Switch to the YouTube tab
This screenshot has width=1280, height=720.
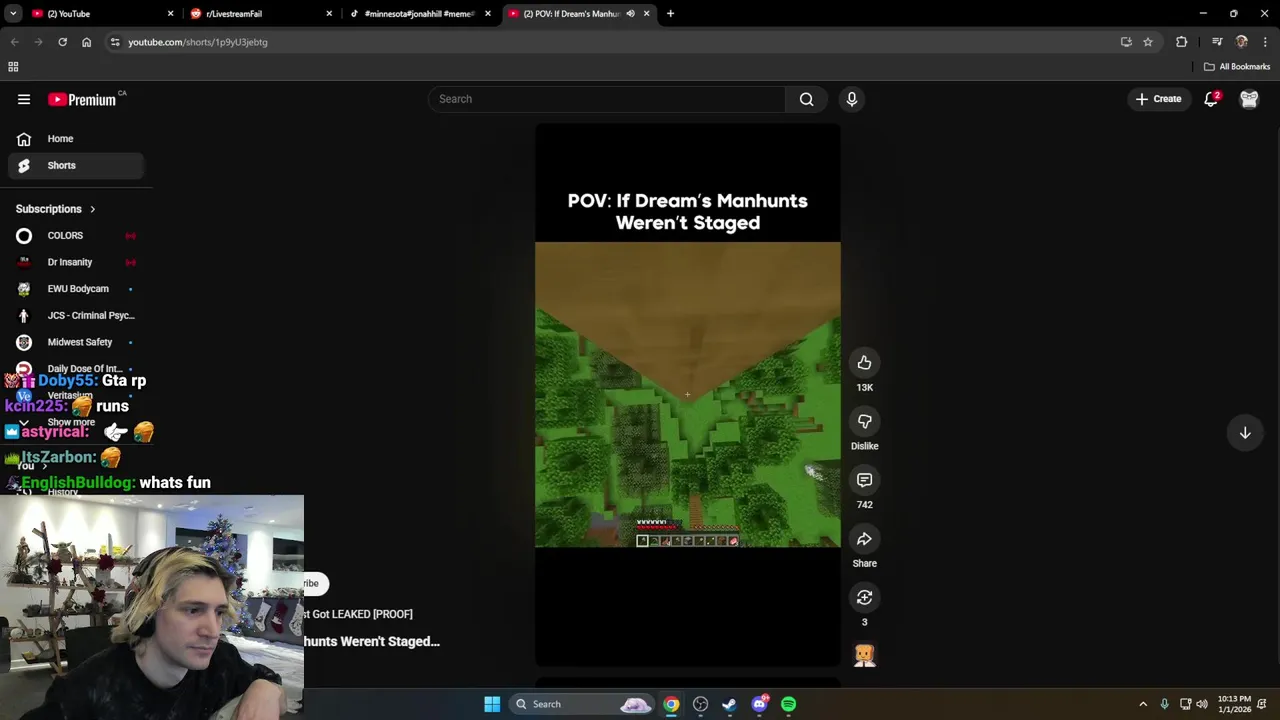coord(100,13)
